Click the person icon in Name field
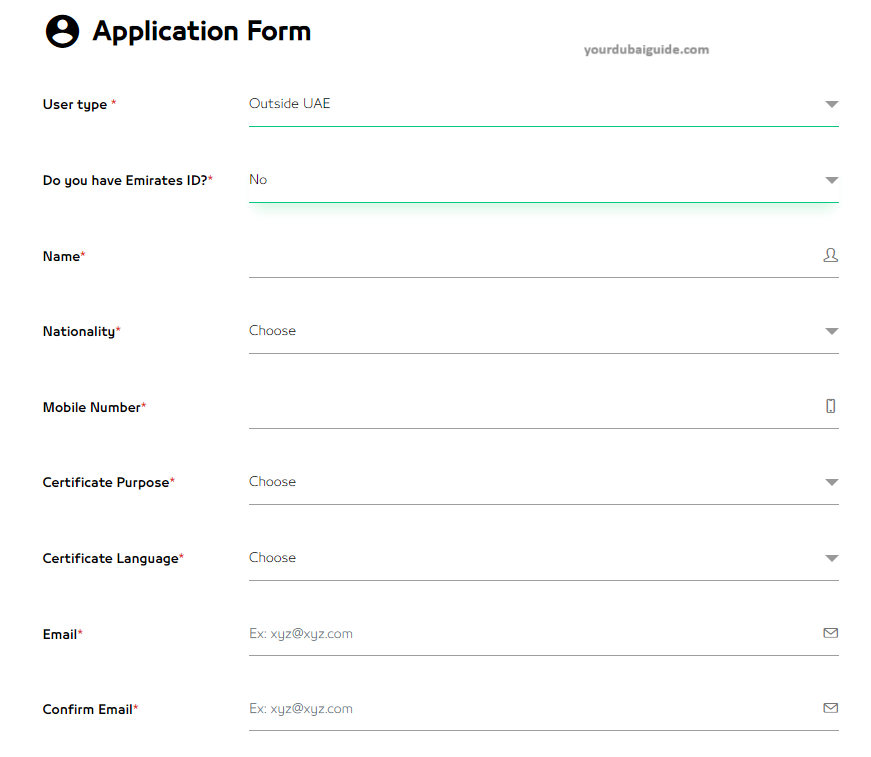871x757 pixels. (x=830, y=255)
